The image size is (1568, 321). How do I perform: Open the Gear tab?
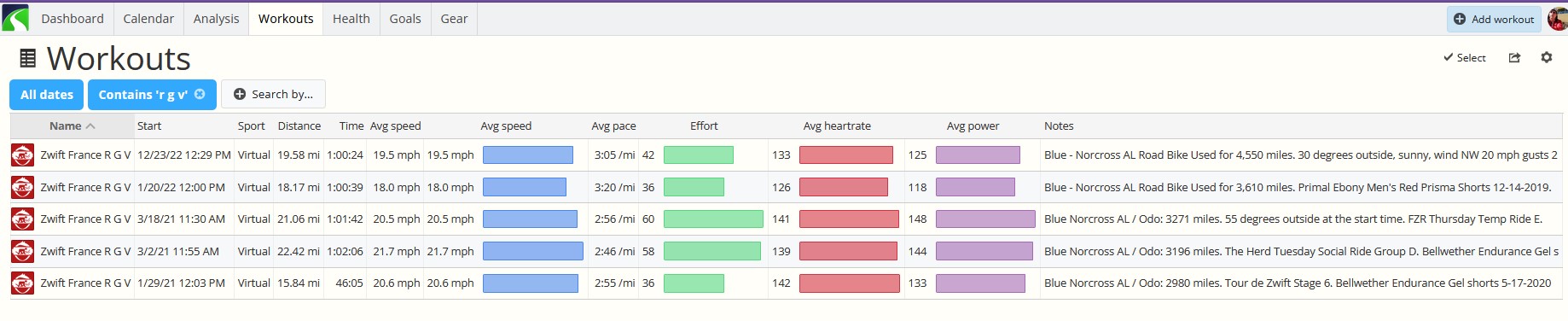(x=454, y=18)
